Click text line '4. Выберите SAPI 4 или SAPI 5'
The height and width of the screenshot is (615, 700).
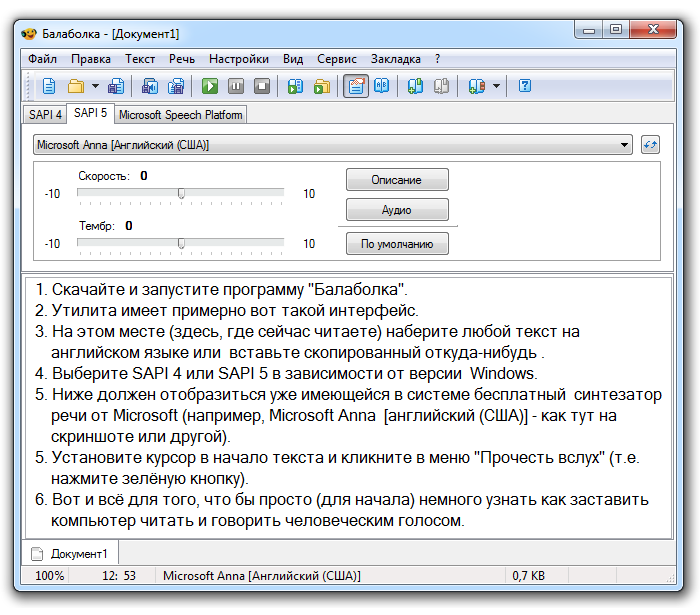coord(286,373)
